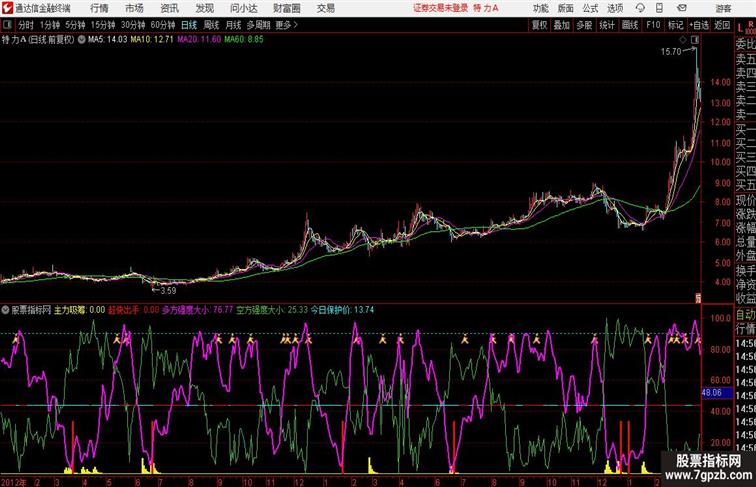Image resolution: width=756 pixels, height=487 pixels.
Task: Click the 画线 toolbar button
Action: [630, 25]
